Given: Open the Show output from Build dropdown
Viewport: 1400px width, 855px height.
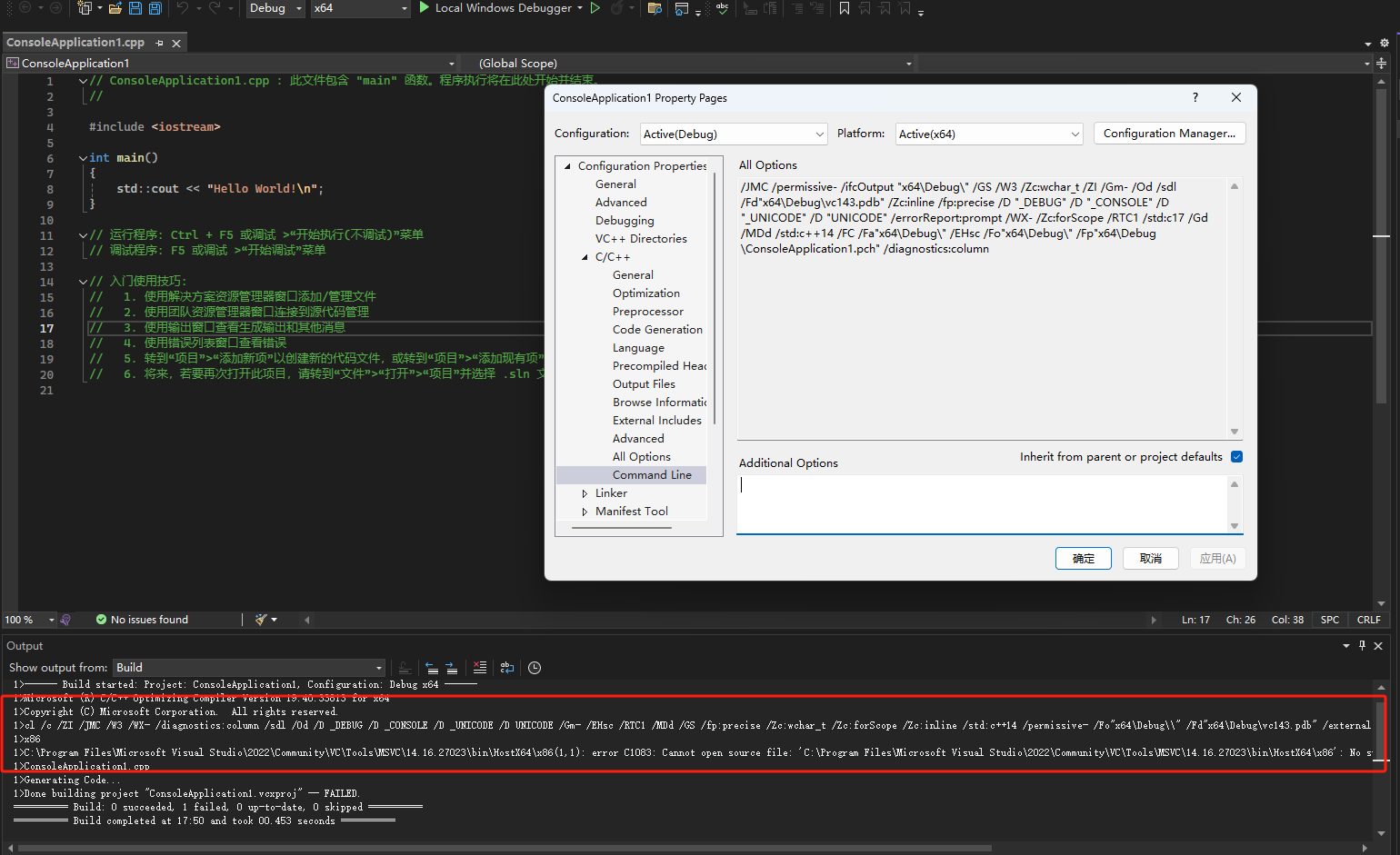Looking at the screenshot, I should point(249,668).
